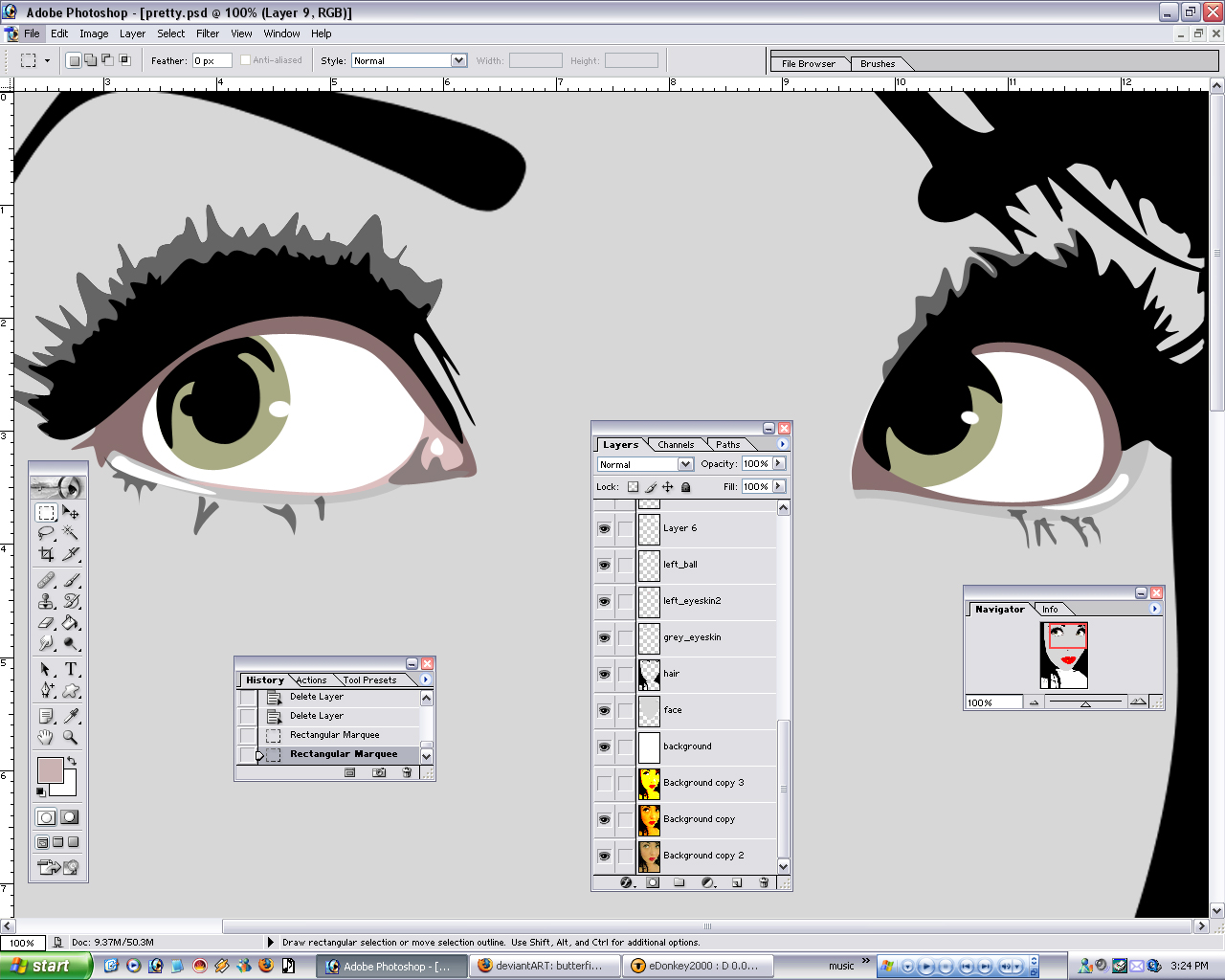The image size is (1225, 980).
Task: Select the History Brush tool
Action: [x=71, y=602]
